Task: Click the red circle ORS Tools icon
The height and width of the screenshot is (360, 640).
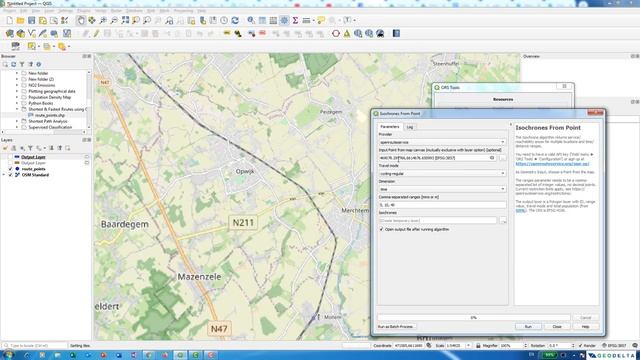Action: pos(336,33)
